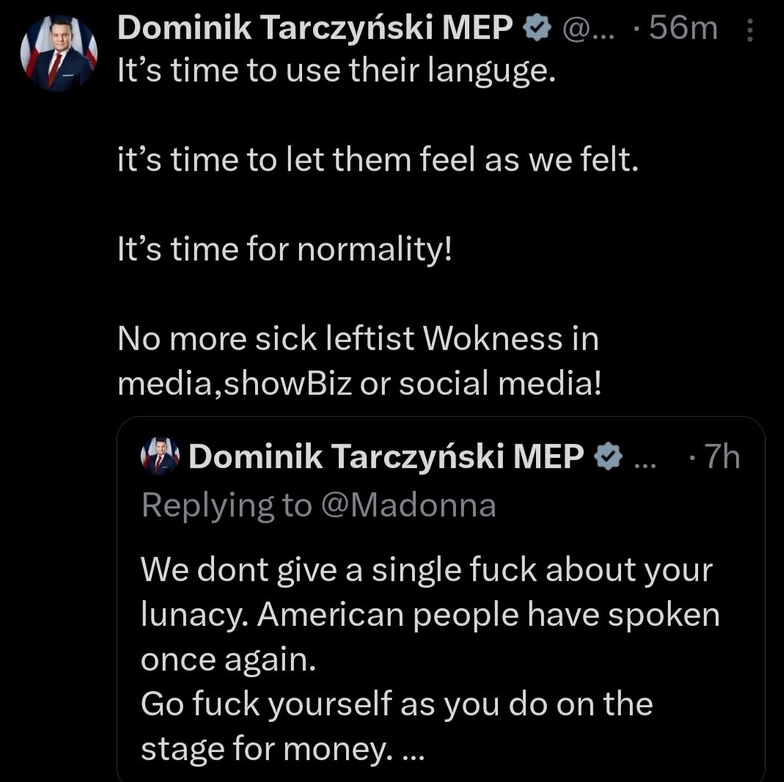Click the 56m timestamp
The image size is (784, 782).
(x=683, y=29)
